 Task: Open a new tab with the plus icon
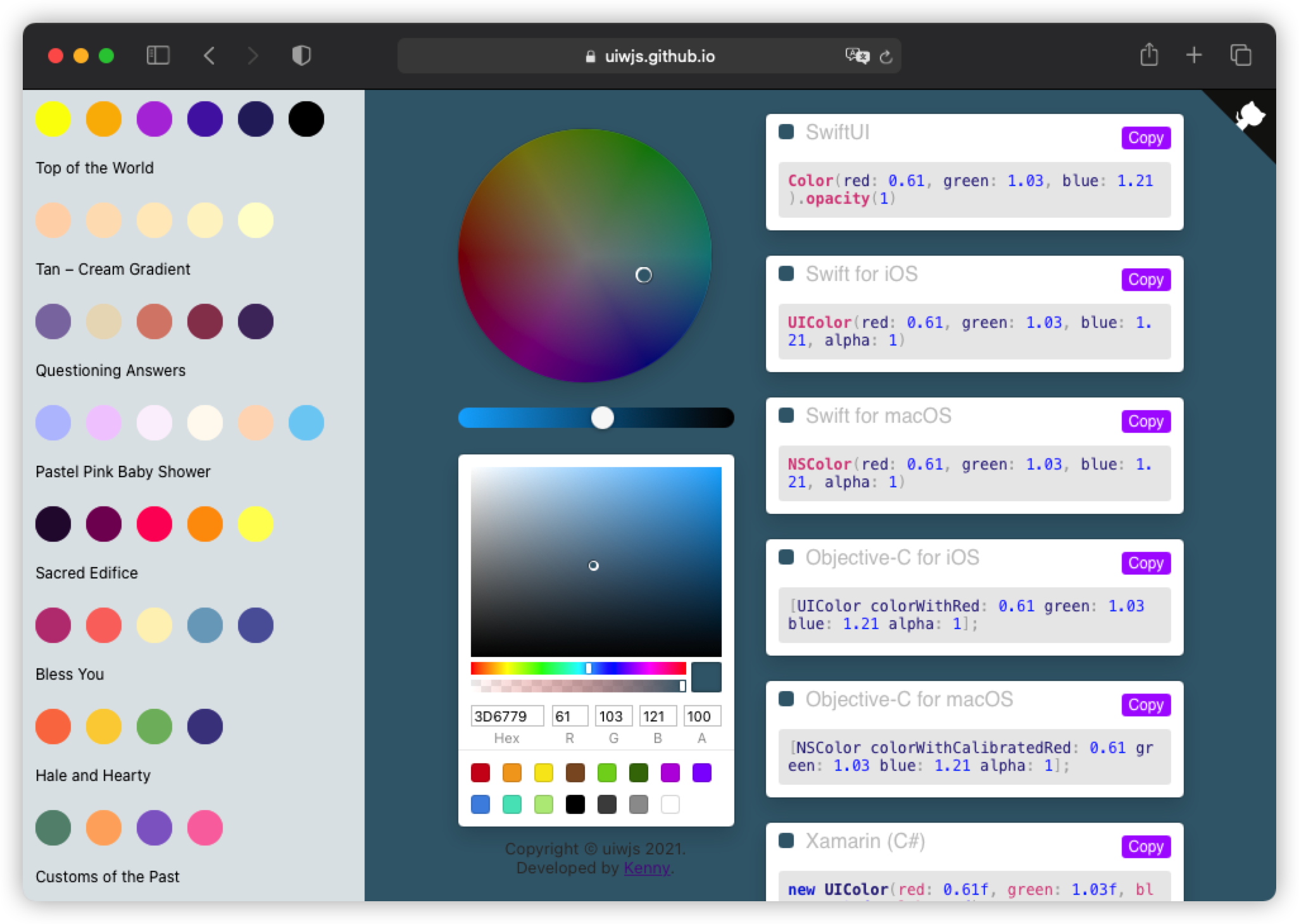tap(1195, 55)
